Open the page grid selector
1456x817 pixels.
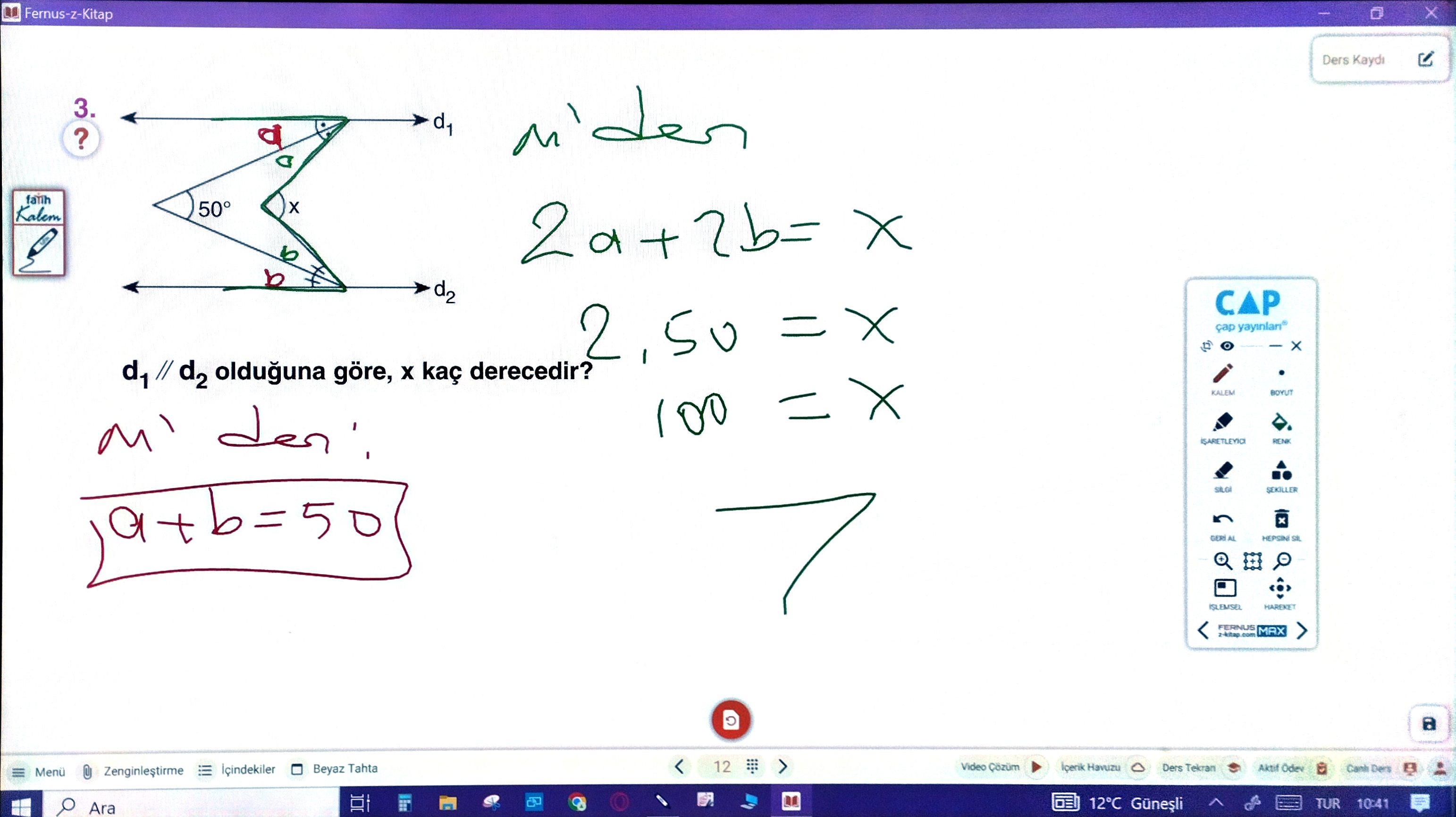click(x=752, y=767)
